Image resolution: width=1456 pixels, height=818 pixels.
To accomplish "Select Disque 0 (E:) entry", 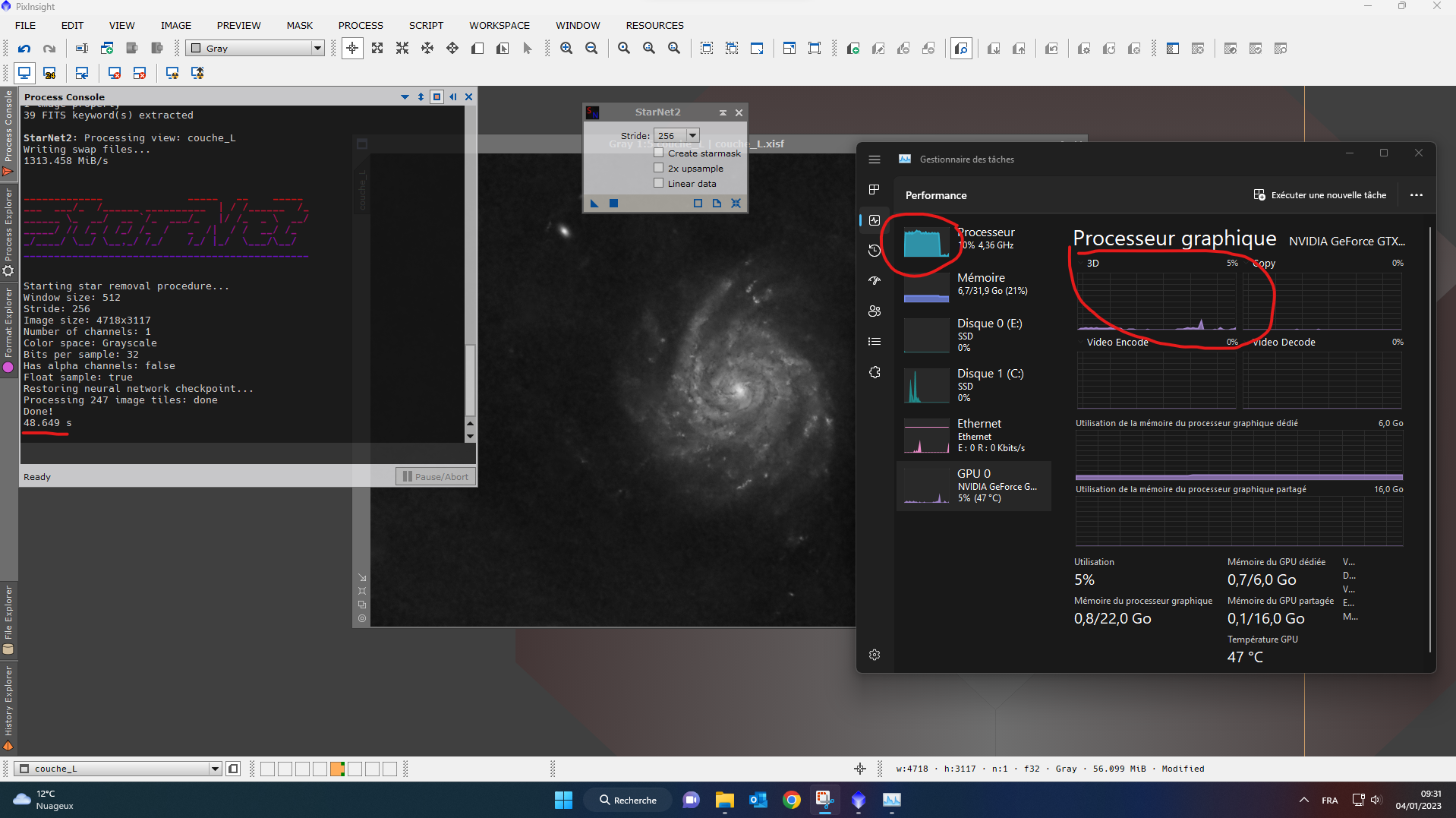I will click(974, 335).
